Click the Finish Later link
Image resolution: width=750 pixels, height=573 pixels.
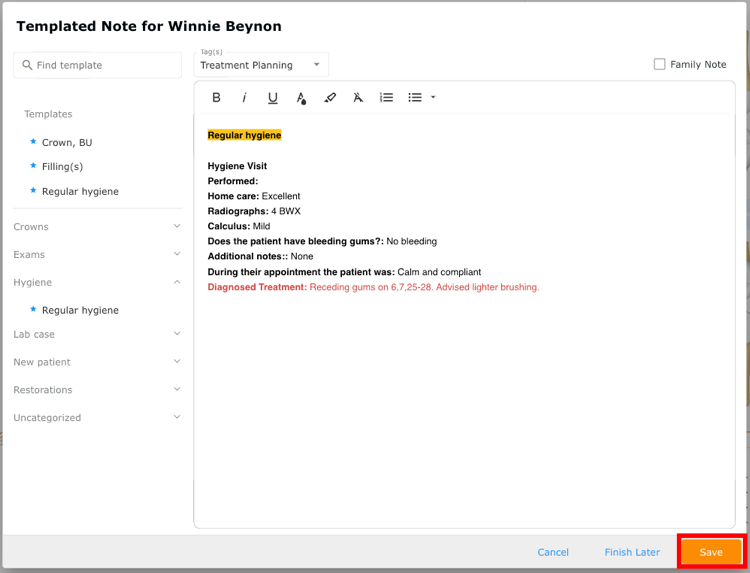pos(632,552)
